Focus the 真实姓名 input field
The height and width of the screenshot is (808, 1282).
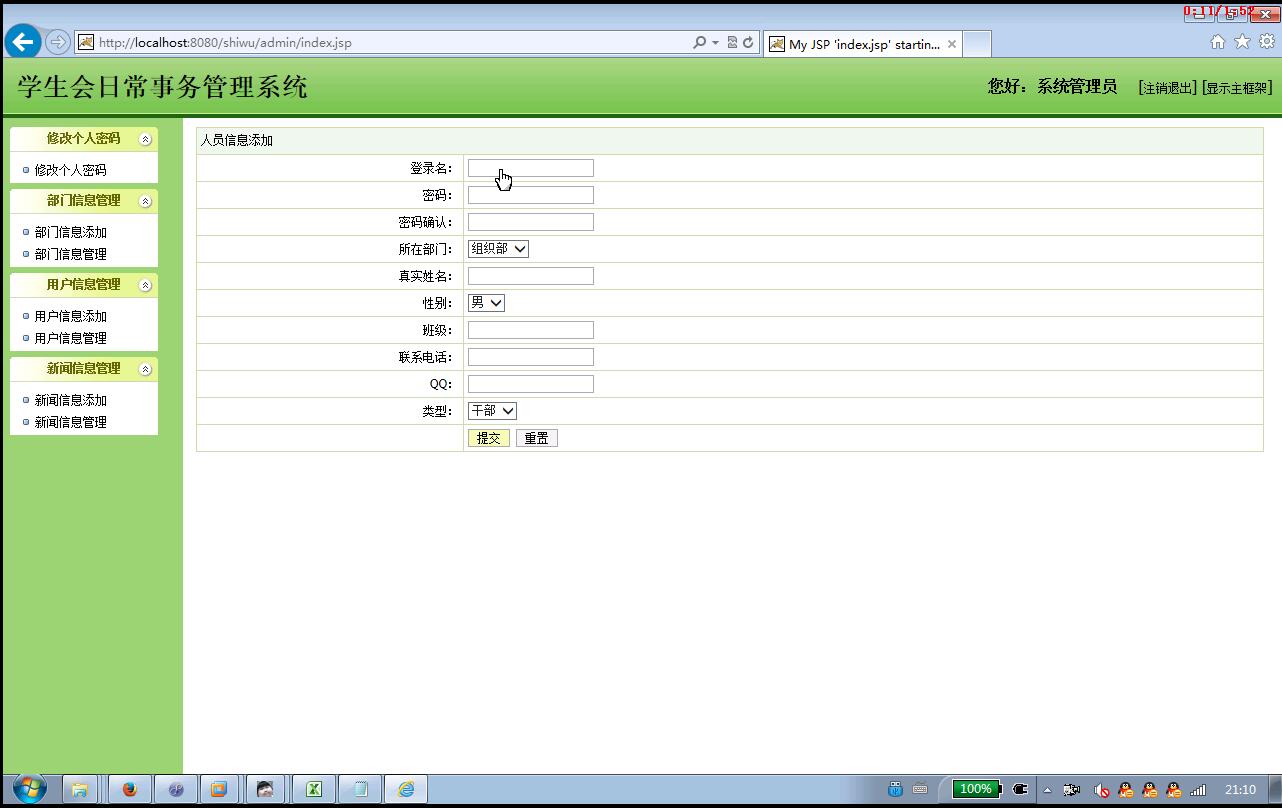(530, 276)
